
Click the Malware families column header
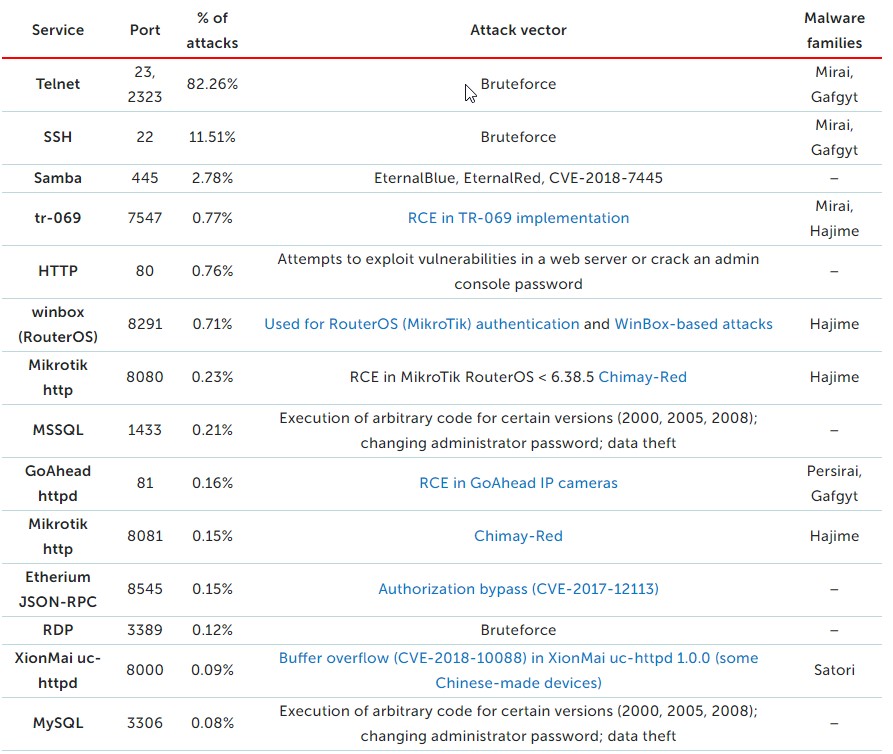pyautogui.click(x=834, y=30)
